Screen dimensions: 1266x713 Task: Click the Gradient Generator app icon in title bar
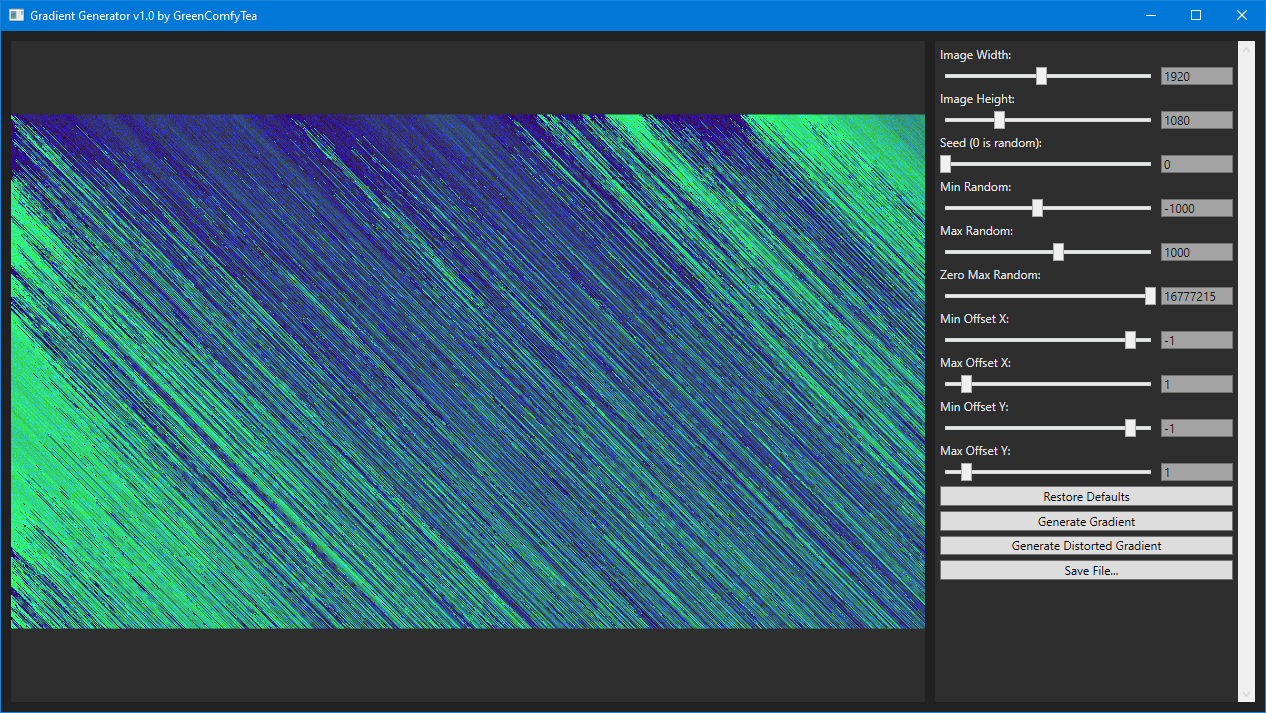pos(16,15)
